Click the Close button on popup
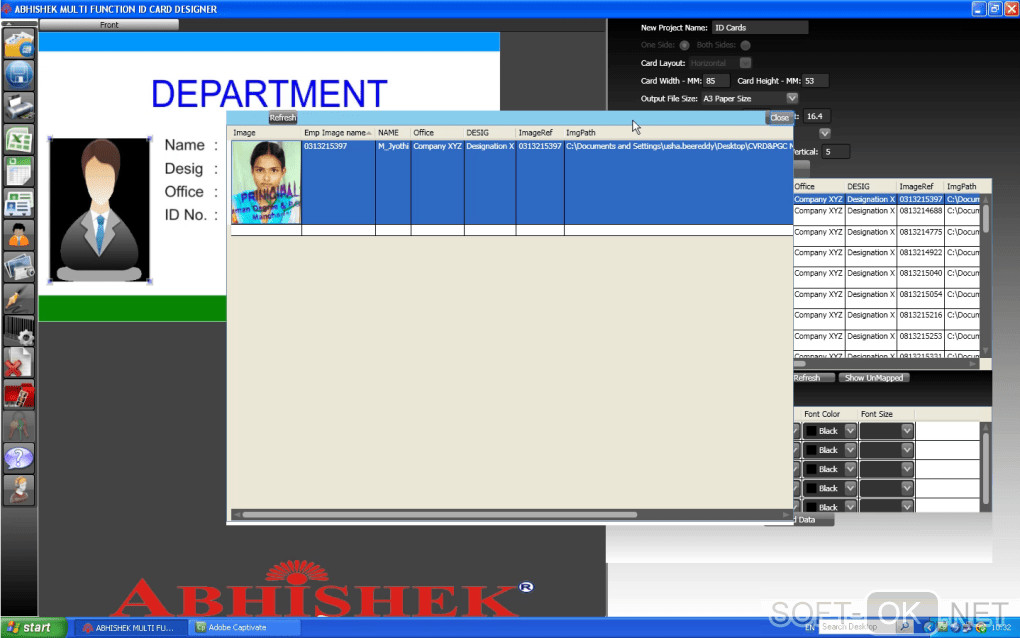 point(779,118)
